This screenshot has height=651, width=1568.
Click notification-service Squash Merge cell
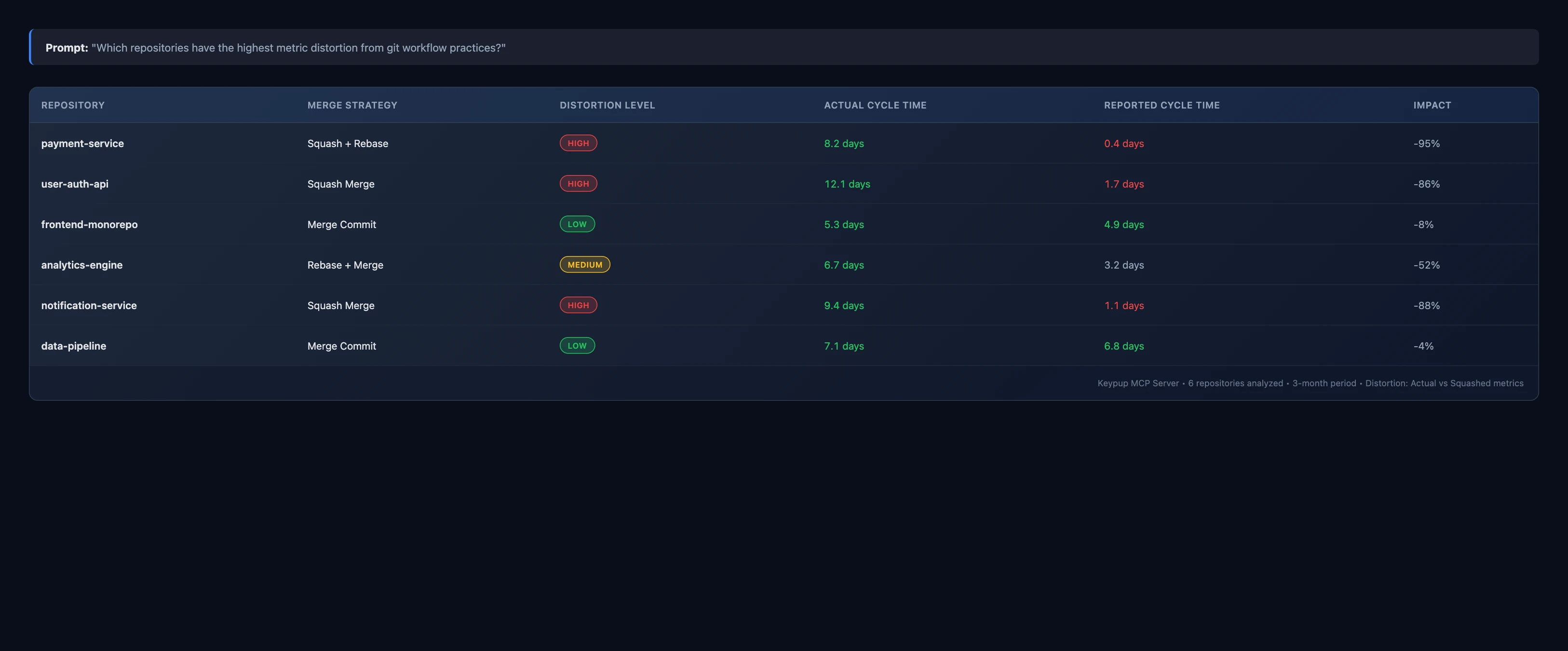(341, 305)
